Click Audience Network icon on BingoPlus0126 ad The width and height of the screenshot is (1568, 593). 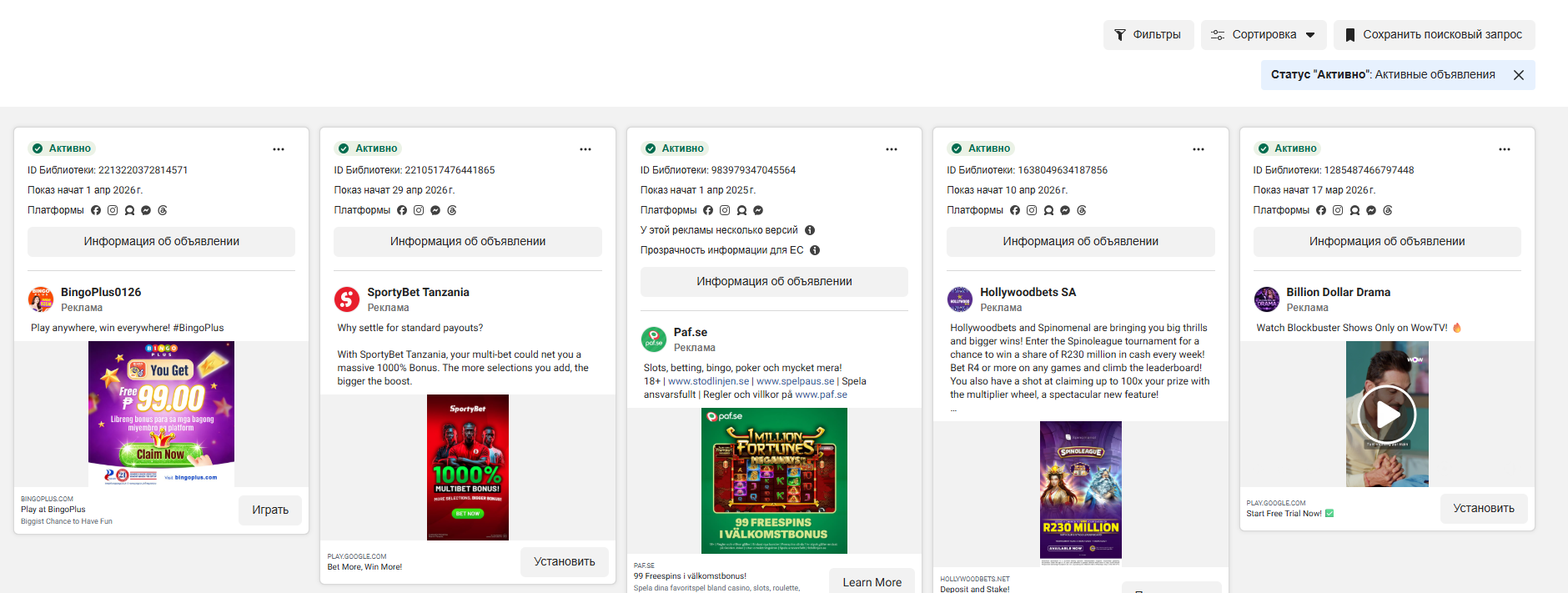[129, 210]
